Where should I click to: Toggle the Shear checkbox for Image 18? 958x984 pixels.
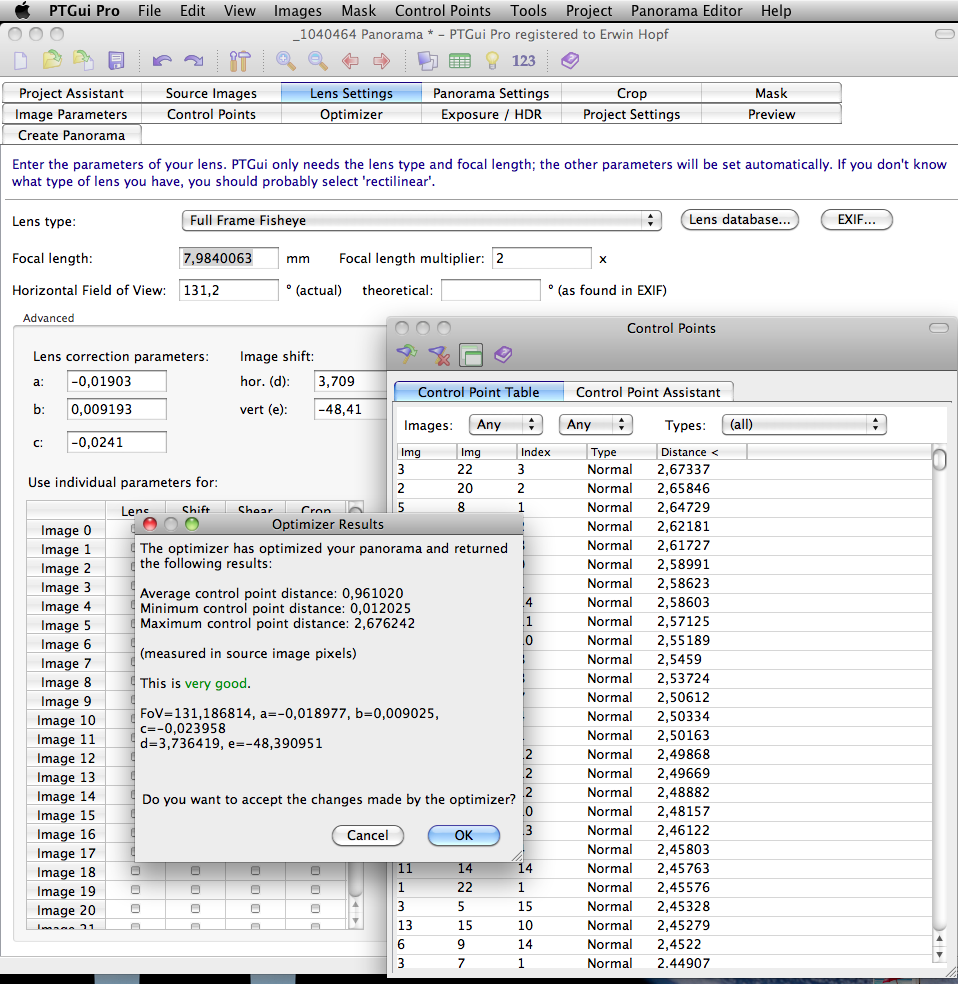pos(255,871)
